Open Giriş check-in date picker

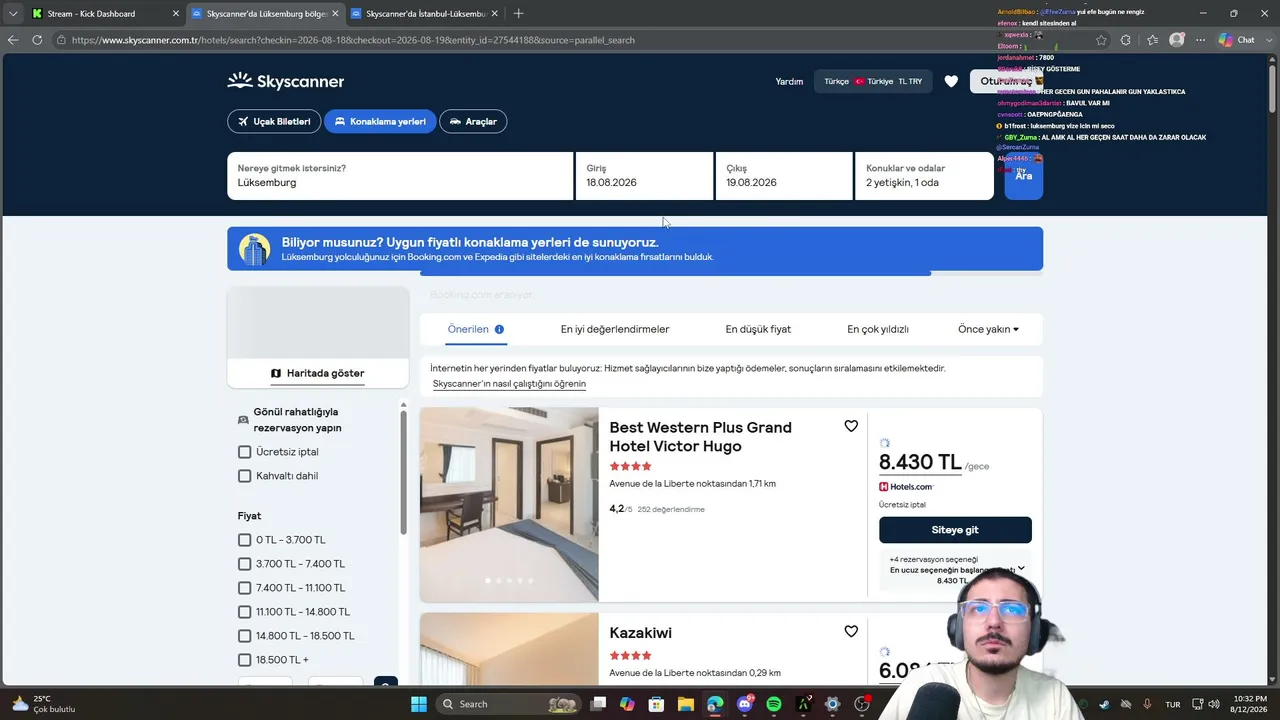tap(644, 176)
